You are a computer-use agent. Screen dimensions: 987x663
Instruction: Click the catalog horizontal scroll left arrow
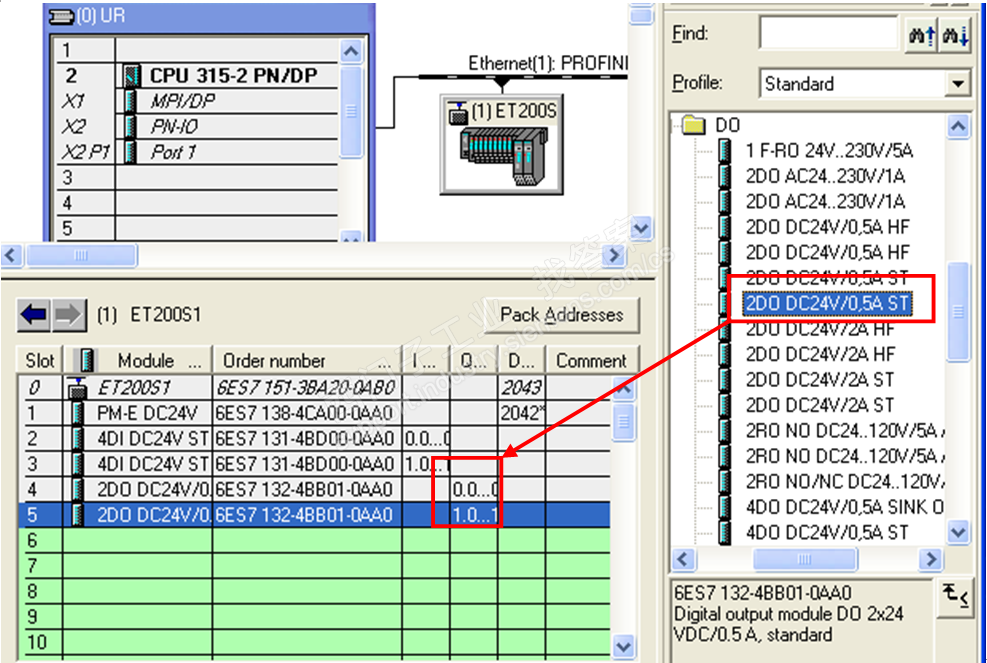683,558
